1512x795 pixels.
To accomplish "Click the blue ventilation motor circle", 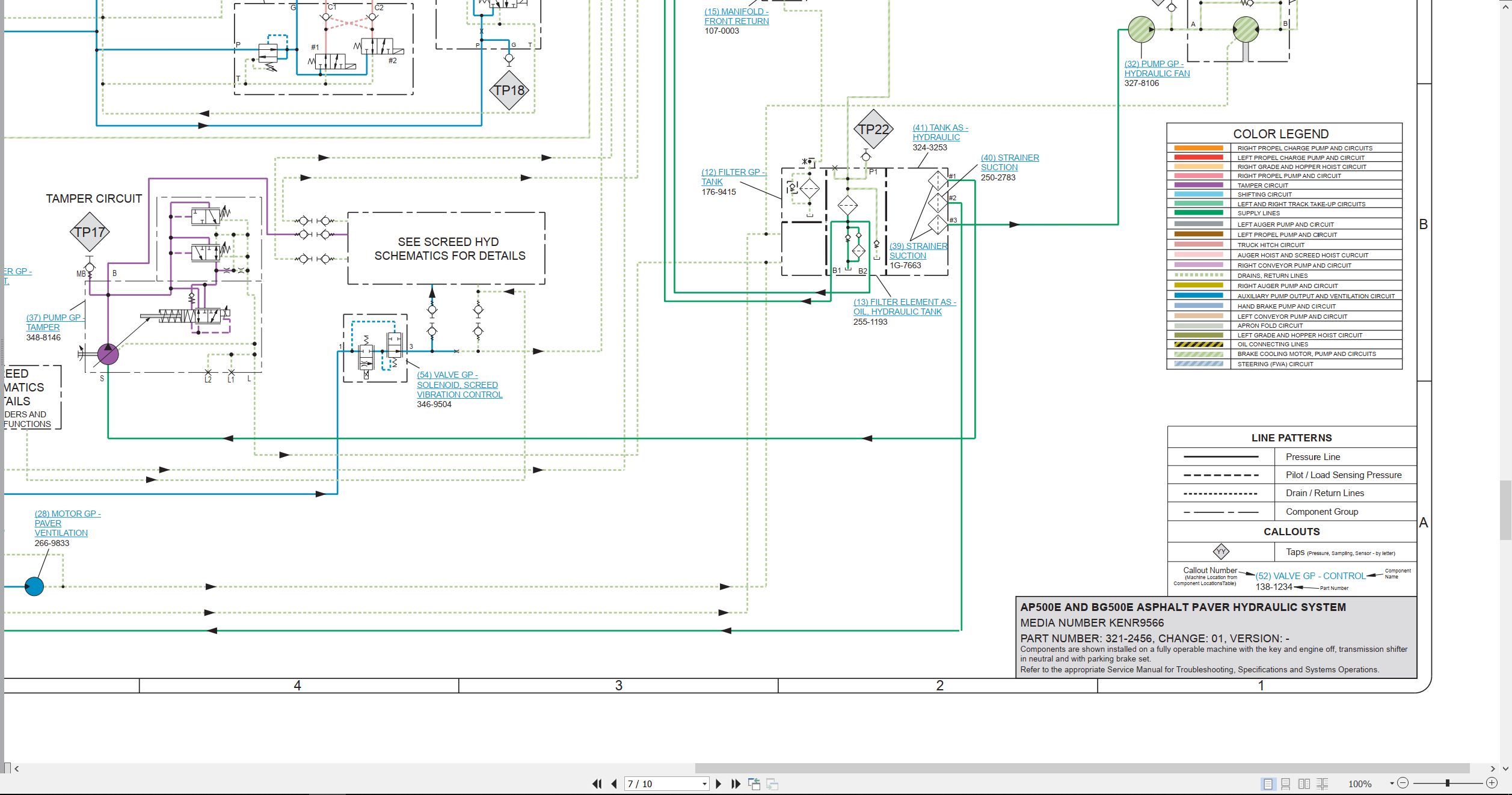I will pyautogui.click(x=34, y=586).
